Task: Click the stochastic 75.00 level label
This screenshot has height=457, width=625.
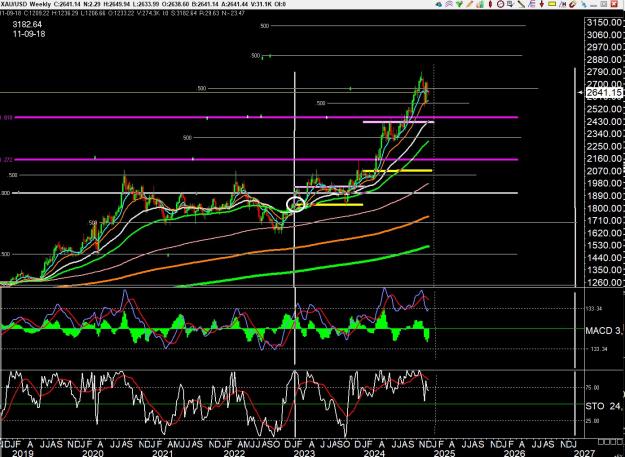Action: (594, 387)
